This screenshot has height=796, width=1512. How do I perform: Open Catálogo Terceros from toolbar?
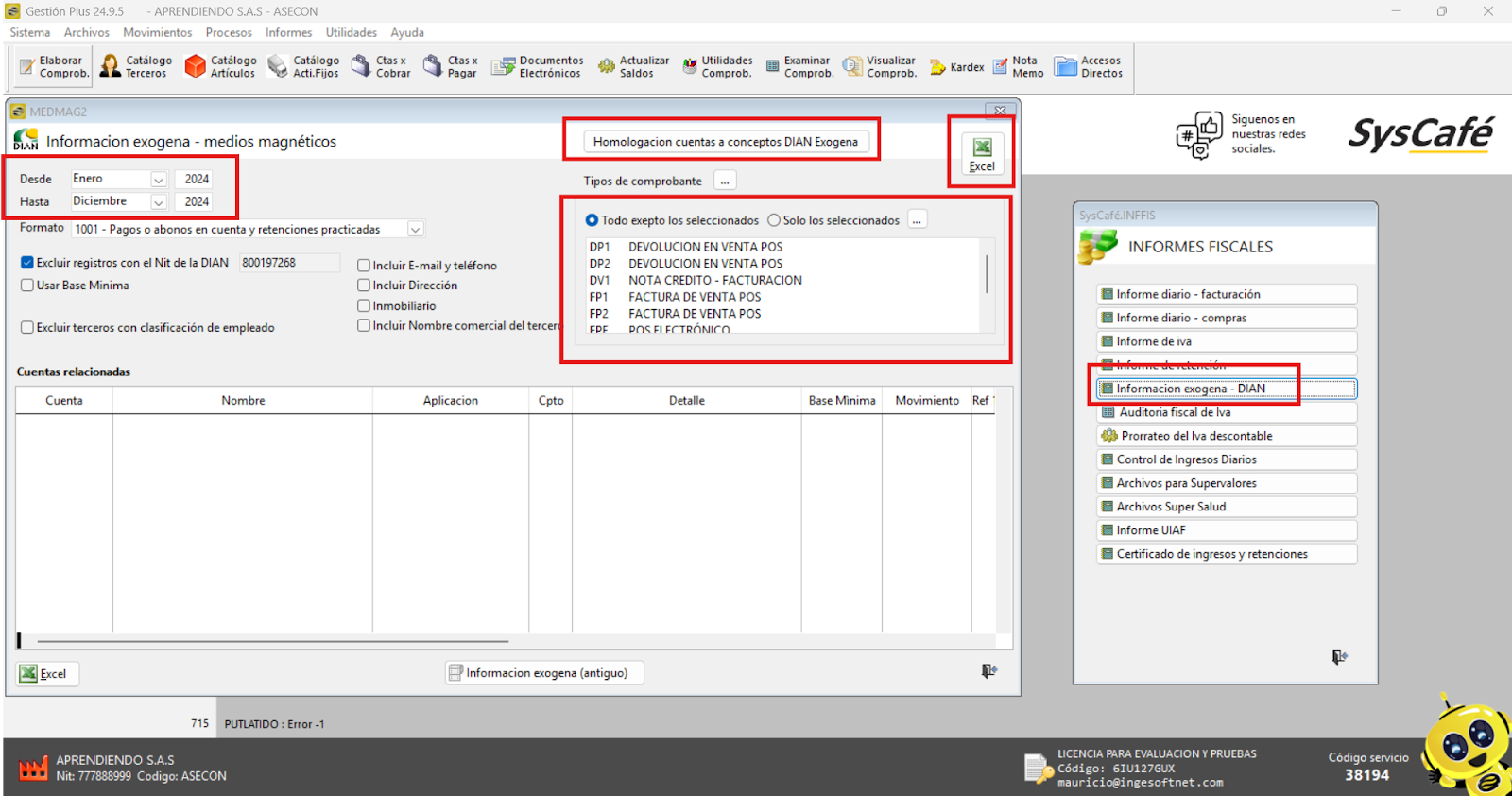pos(137,66)
